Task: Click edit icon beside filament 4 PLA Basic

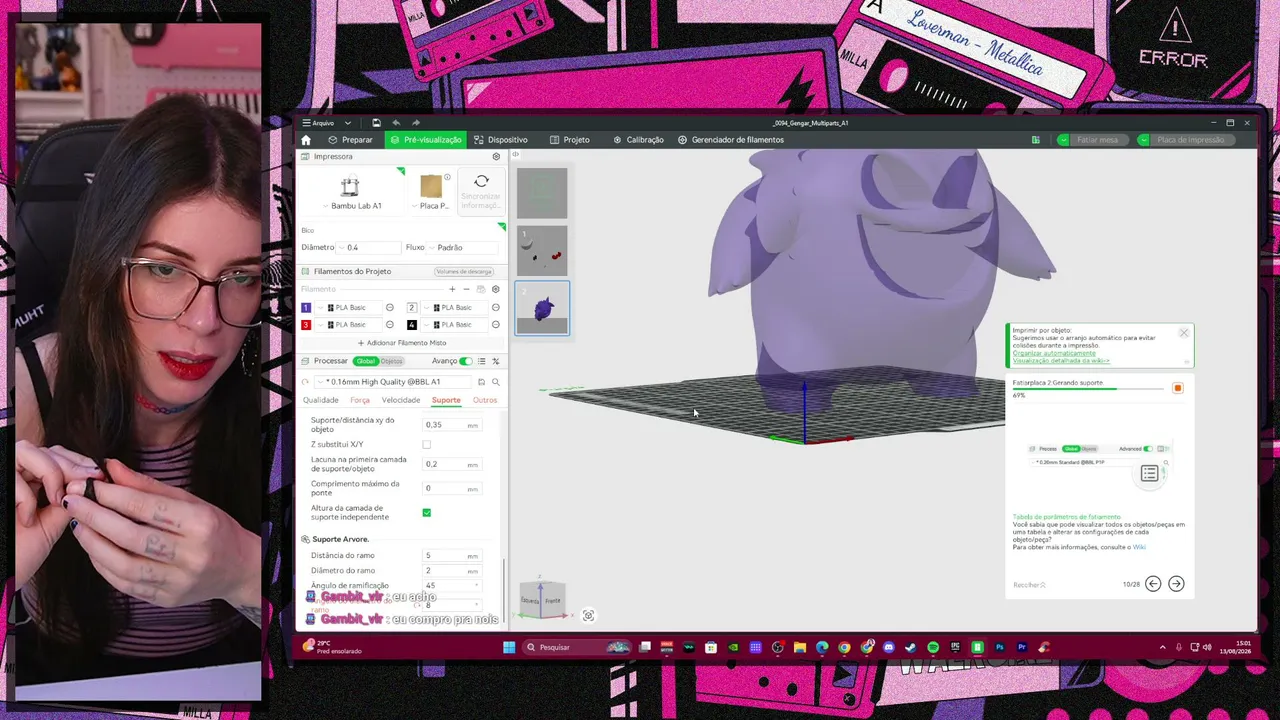Action: [x=495, y=325]
